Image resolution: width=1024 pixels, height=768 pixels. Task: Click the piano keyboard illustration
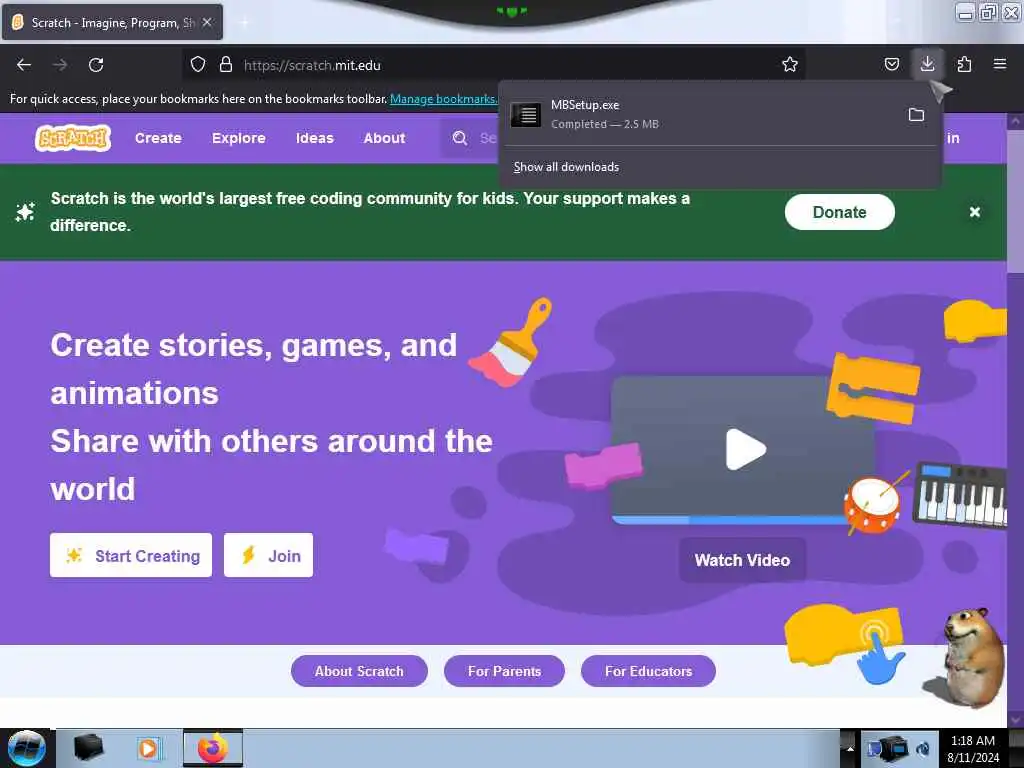click(960, 495)
